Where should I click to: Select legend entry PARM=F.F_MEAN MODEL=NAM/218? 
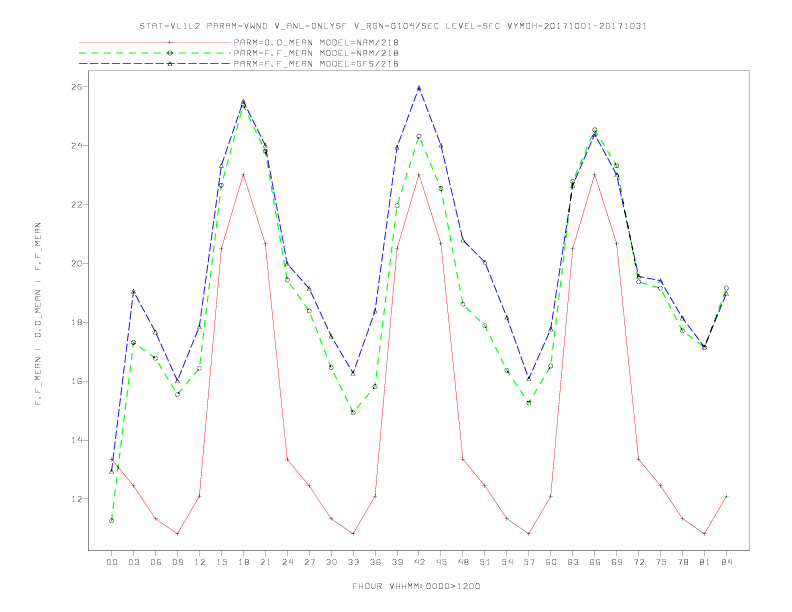click(x=316, y=53)
